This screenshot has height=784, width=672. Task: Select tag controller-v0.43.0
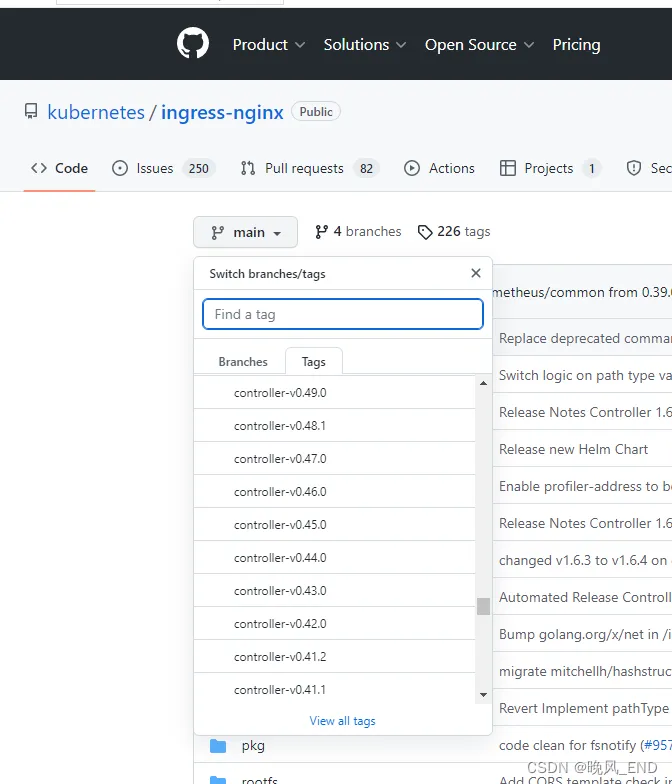coord(334,590)
